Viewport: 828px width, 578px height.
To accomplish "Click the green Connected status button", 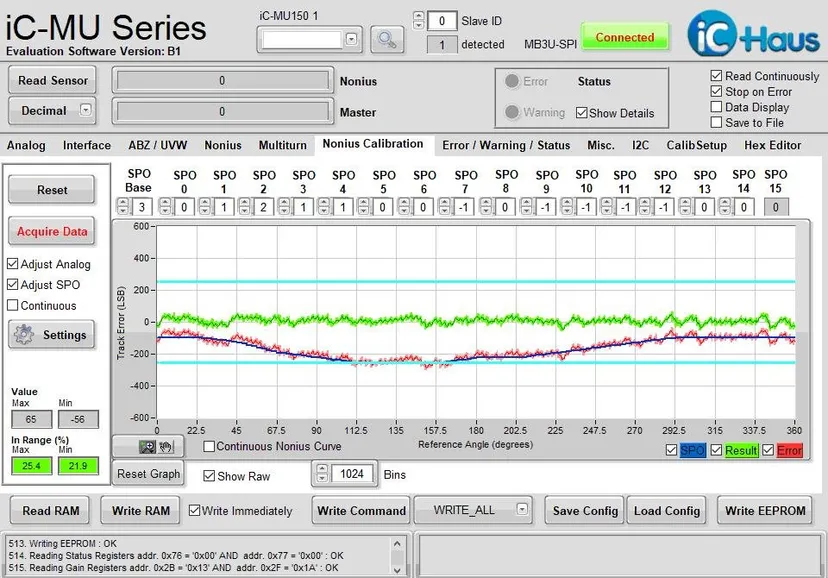I will click(625, 37).
